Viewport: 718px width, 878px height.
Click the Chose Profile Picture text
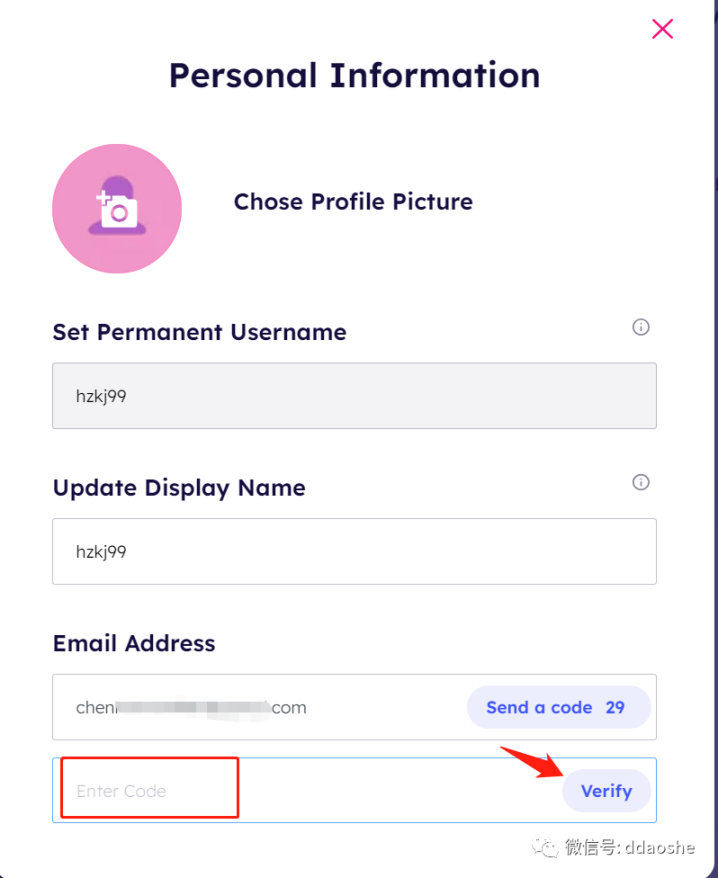point(353,202)
